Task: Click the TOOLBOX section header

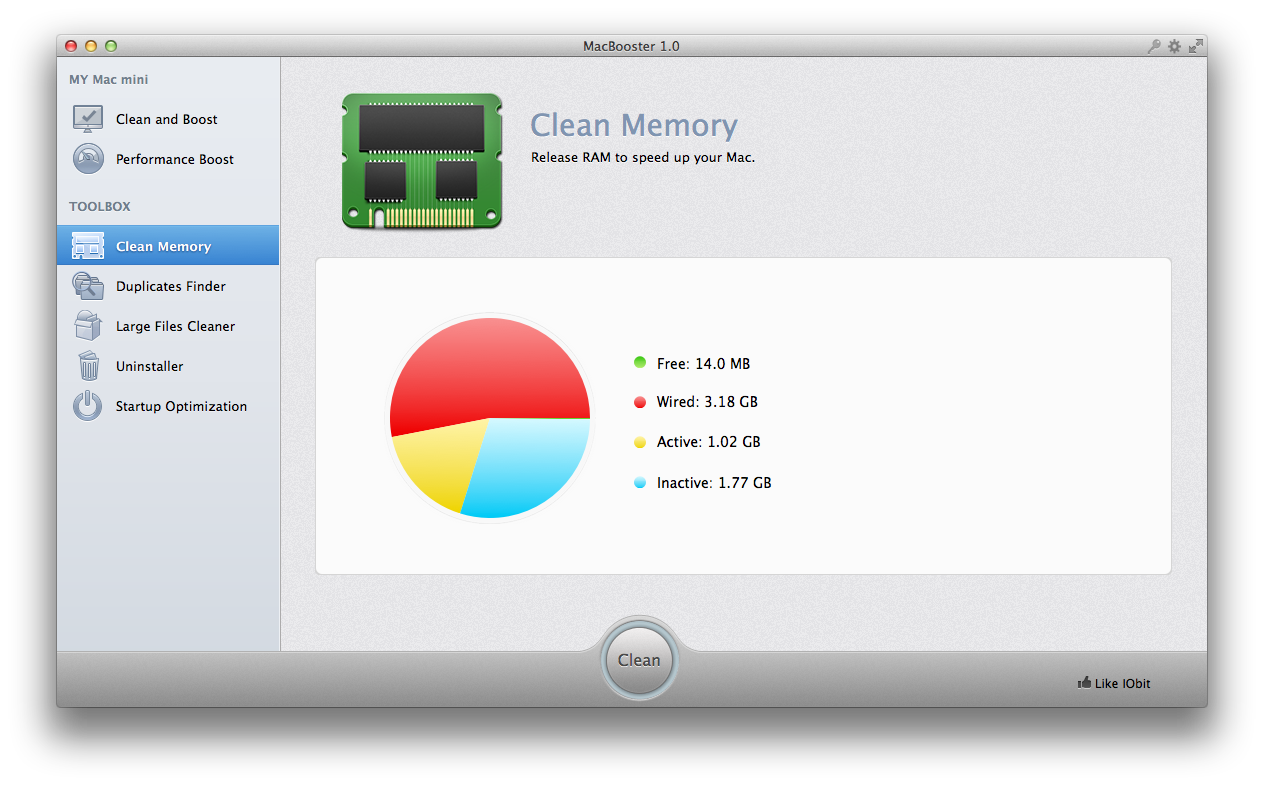Action: [x=100, y=207]
